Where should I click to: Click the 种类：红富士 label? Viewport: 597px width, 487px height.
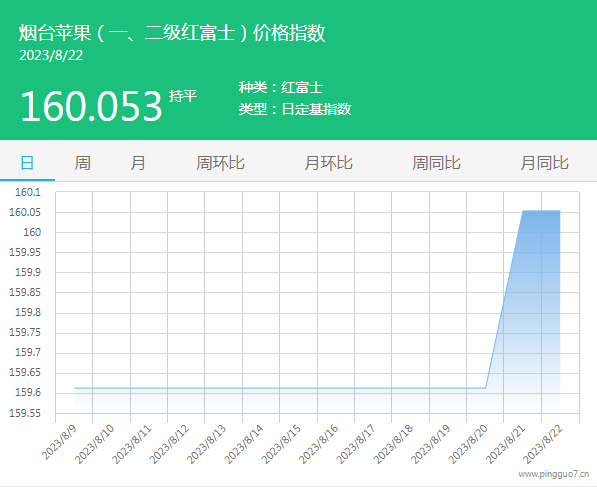[x=281, y=88]
